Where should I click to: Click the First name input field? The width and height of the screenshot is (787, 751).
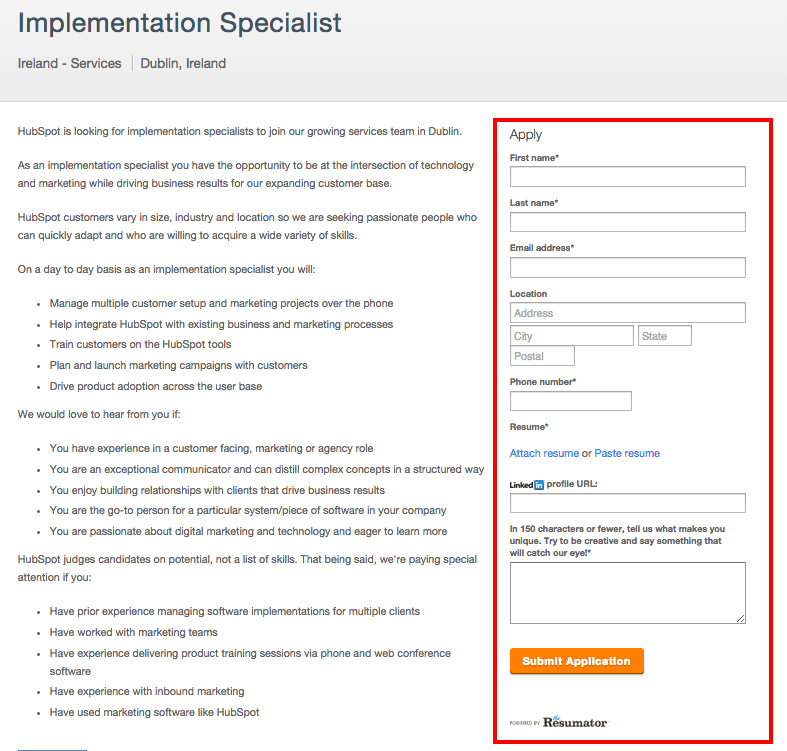tap(627, 177)
